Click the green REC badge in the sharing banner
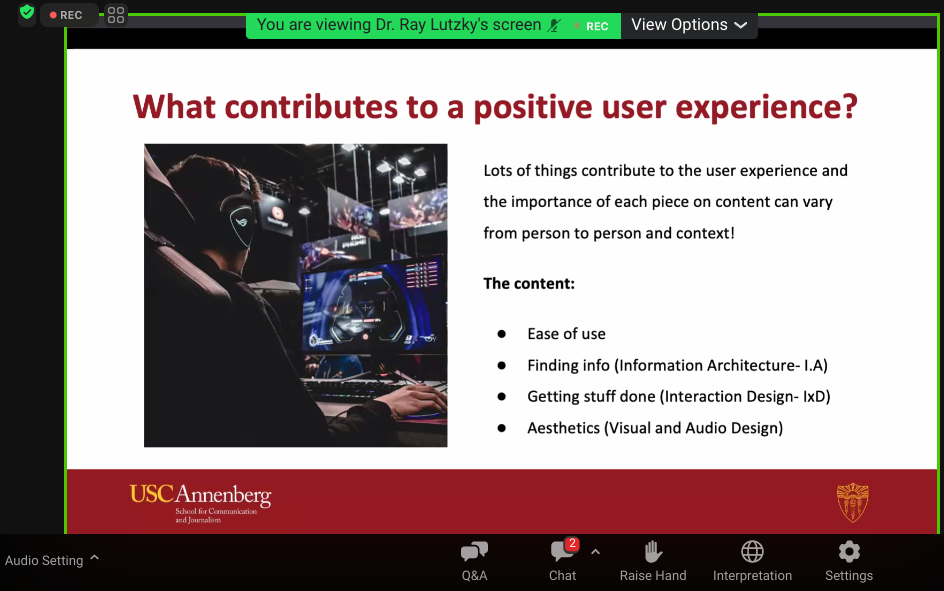This screenshot has width=944, height=591. coord(596,26)
